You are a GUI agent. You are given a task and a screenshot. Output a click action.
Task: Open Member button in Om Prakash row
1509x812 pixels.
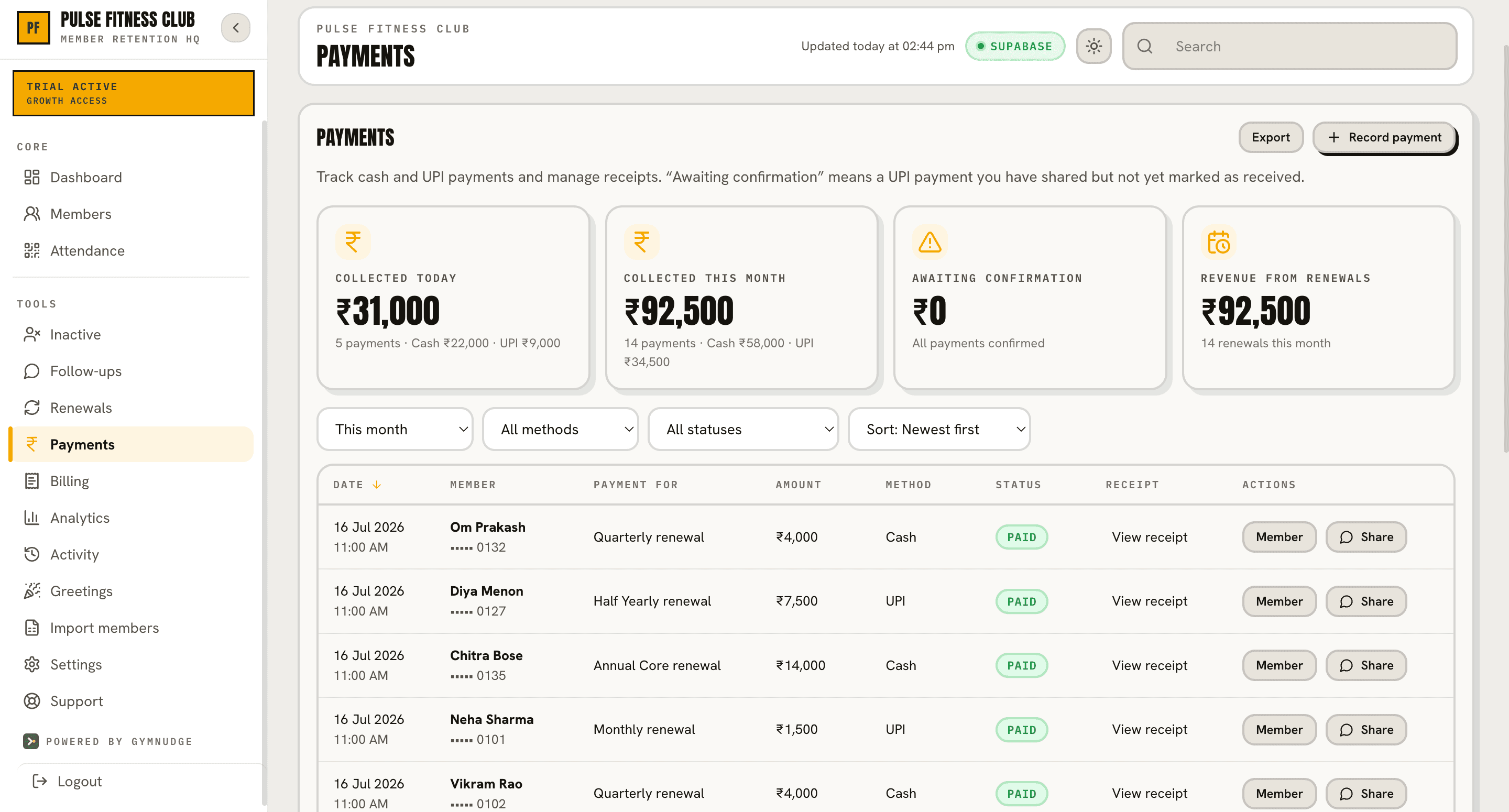[x=1280, y=537]
